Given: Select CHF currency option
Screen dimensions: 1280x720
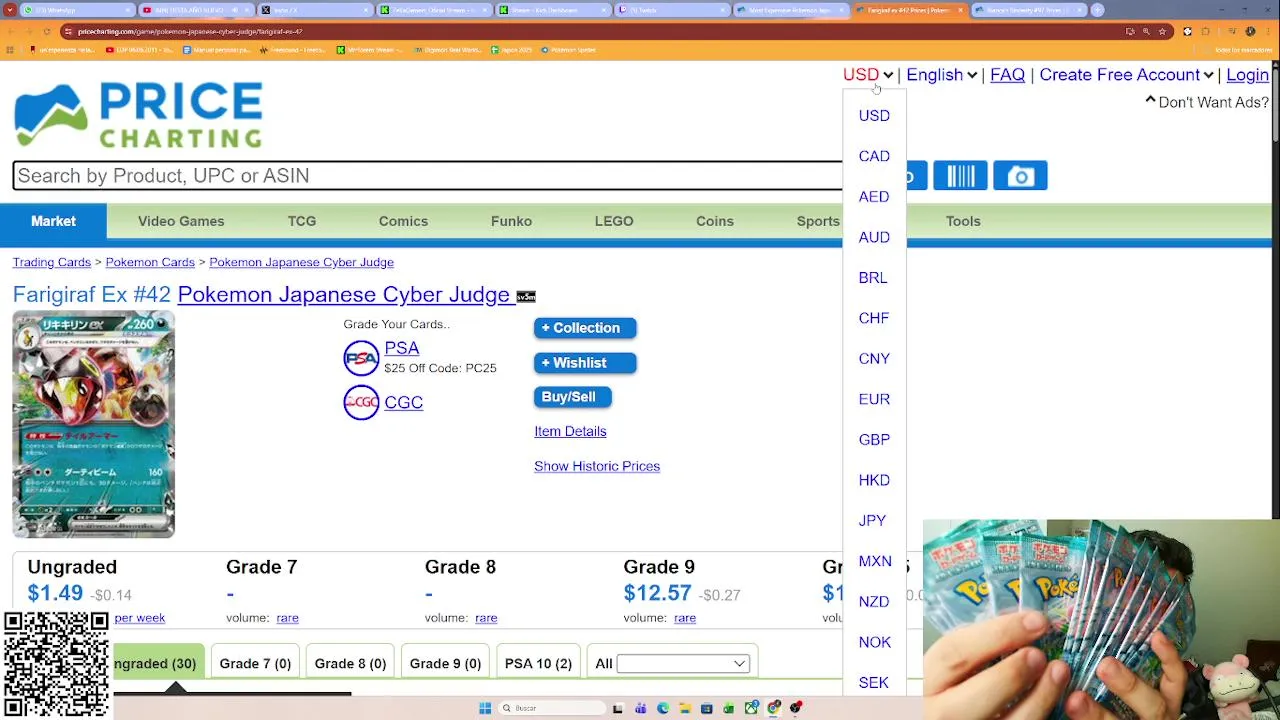Looking at the screenshot, I should pyautogui.click(x=874, y=318).
